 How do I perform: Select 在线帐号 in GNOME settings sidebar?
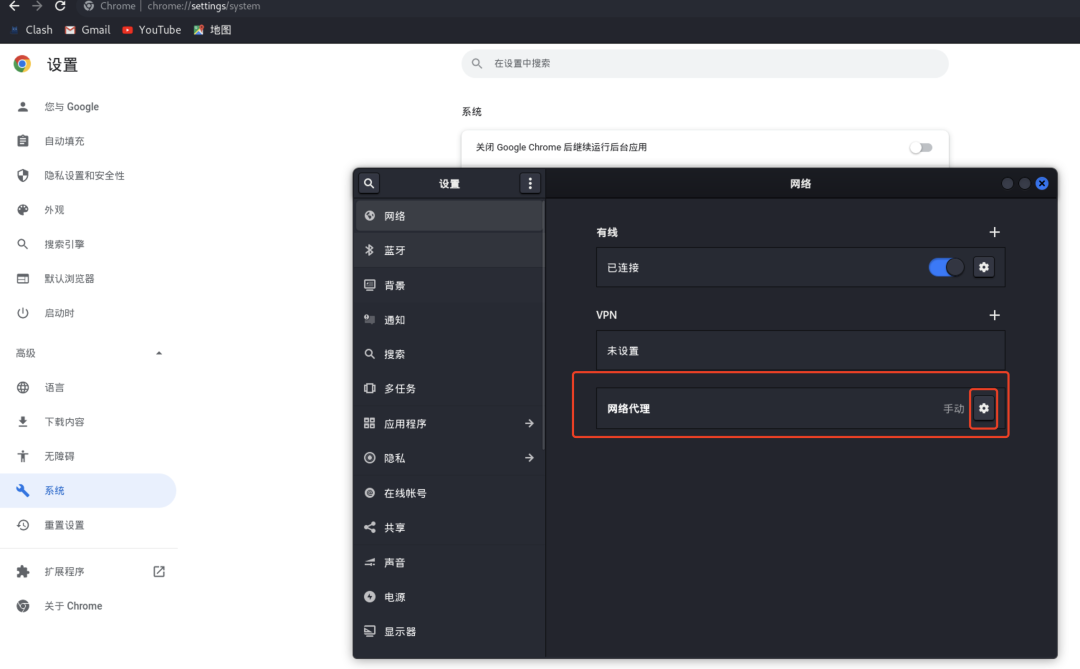(449, 493)
